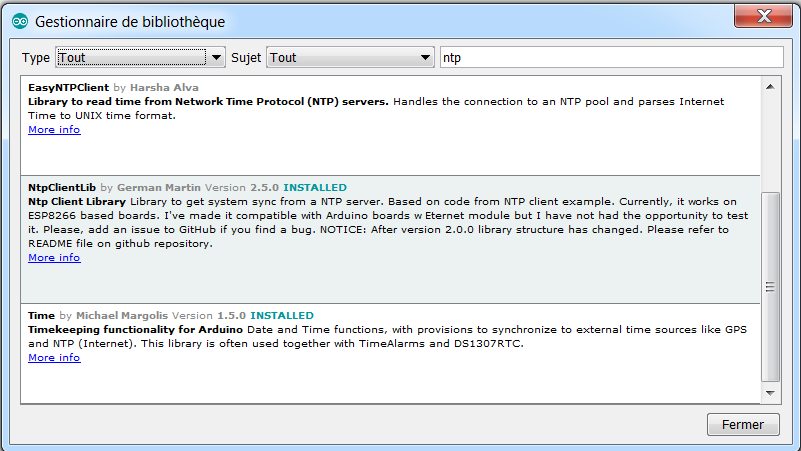801x451 pixels.
Task: Click scrollbar track above the thumb
Action: pos(770,140)
